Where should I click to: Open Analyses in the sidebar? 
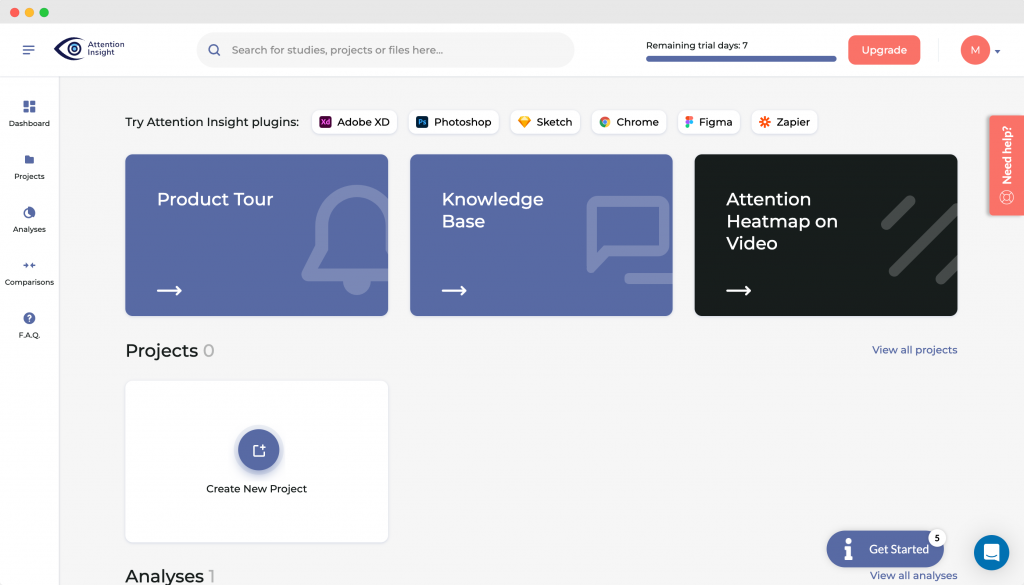coord(29,220)
